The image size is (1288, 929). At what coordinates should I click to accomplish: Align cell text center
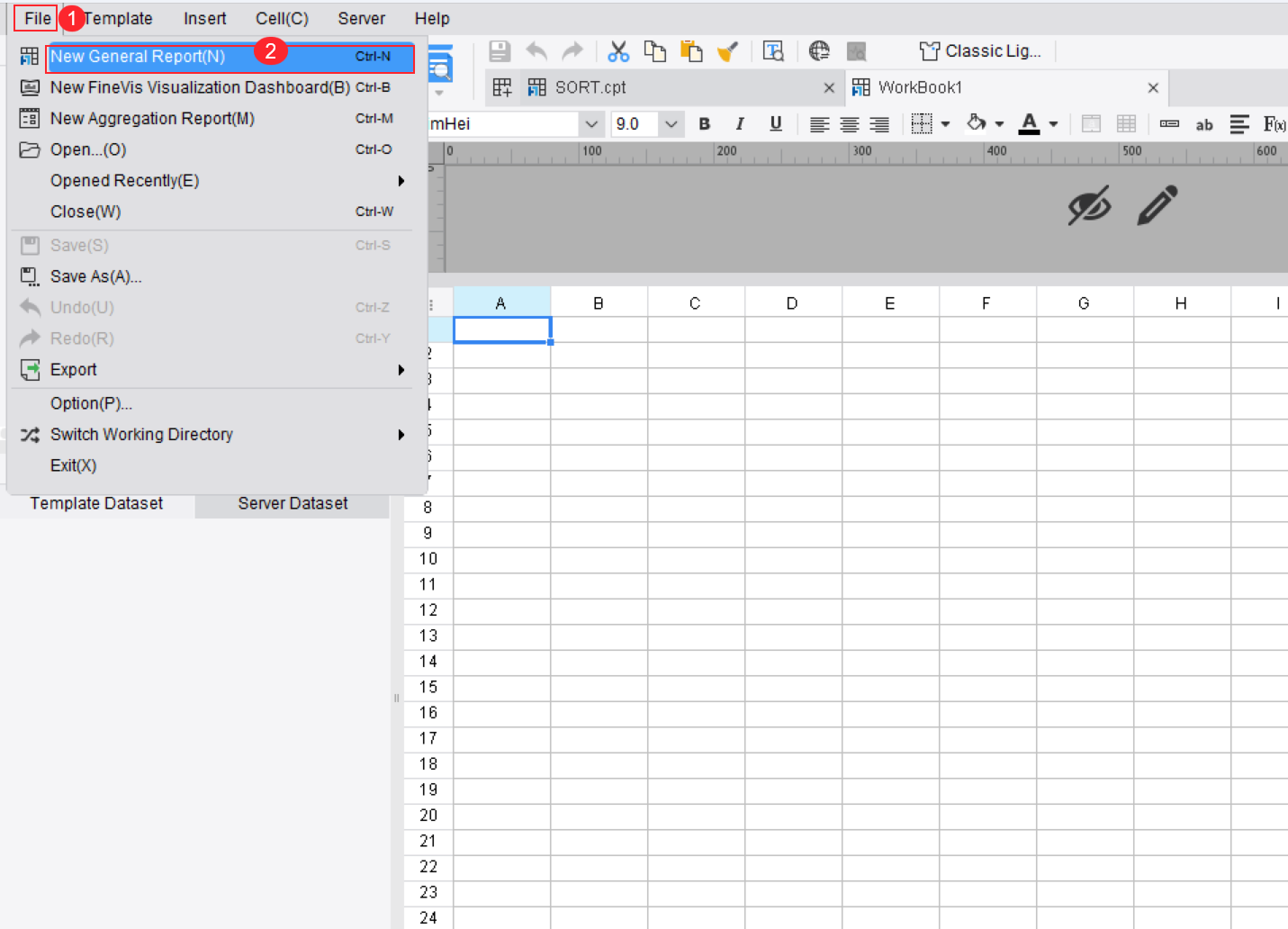850,124
